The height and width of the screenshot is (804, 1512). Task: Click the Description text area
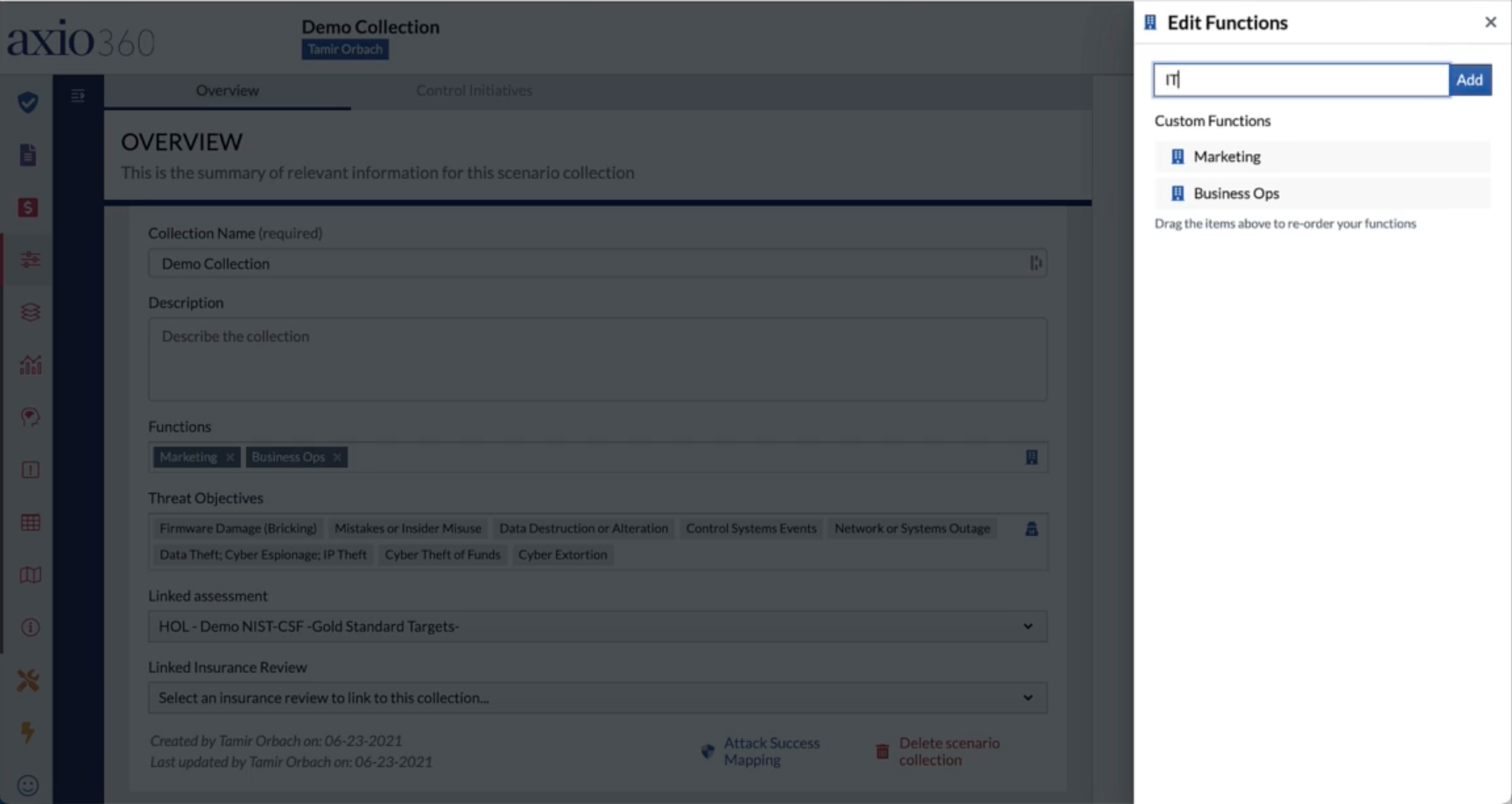[597, 359]
